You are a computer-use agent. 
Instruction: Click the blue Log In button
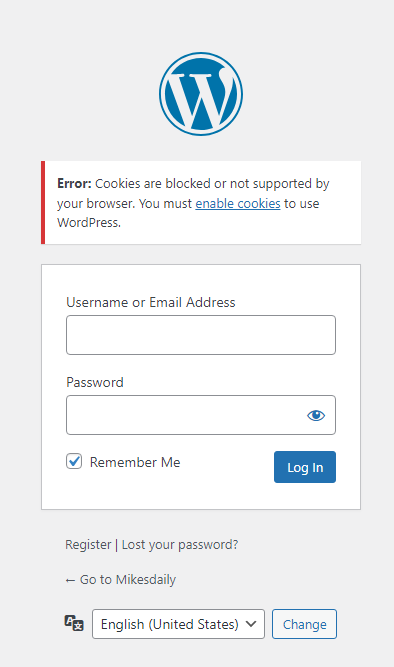[305, 467]
